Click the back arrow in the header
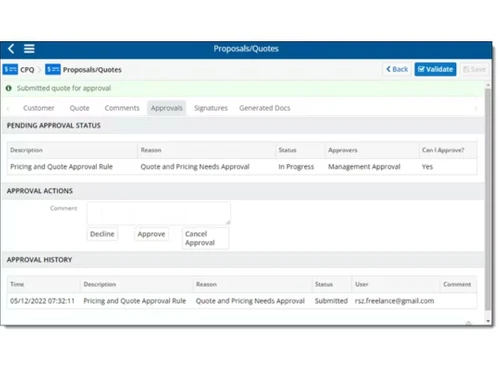The image size is (500, 375). click(x=11, y=49)
